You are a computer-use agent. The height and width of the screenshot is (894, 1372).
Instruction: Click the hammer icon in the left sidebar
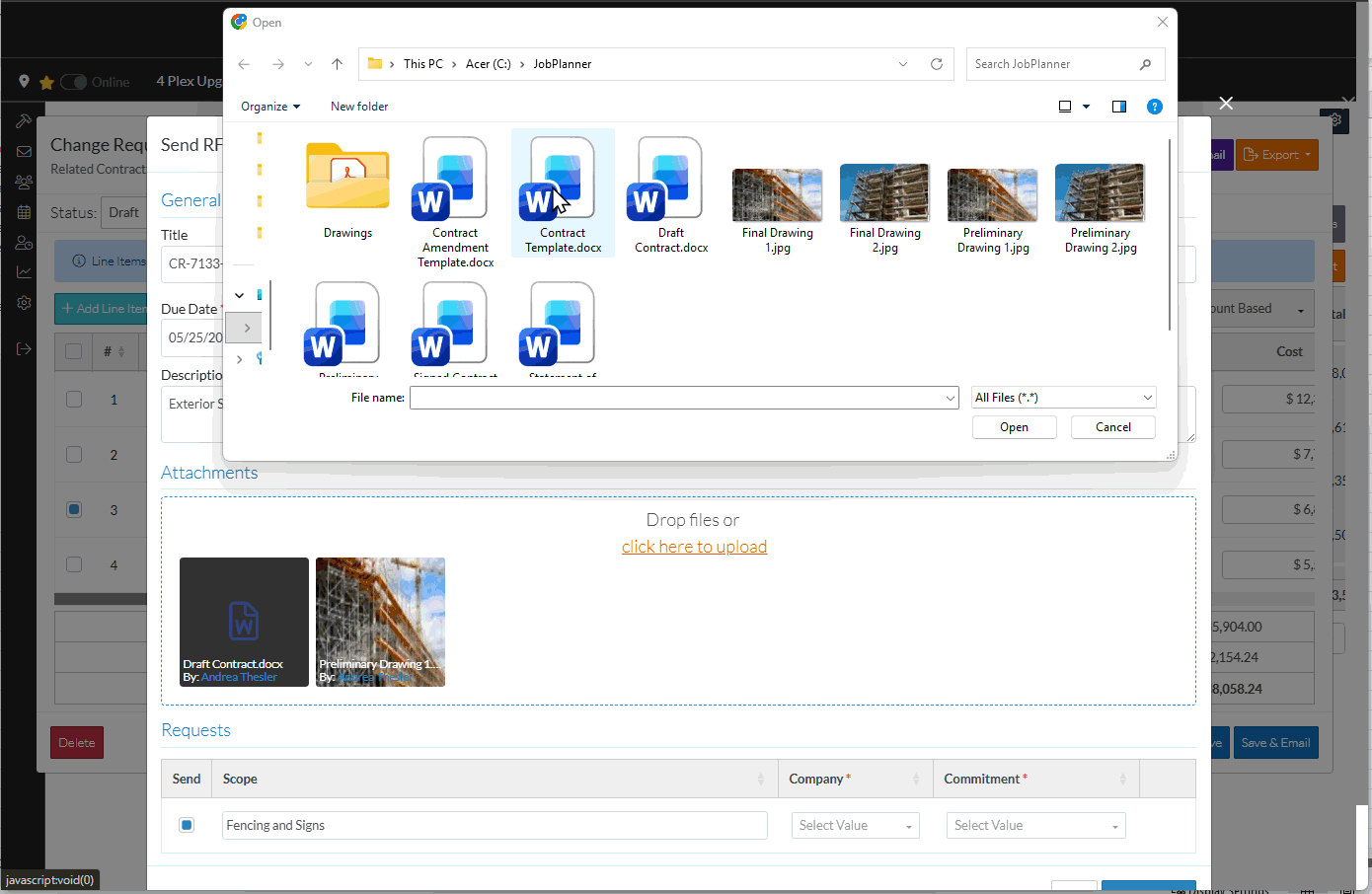tap(24, 120)
